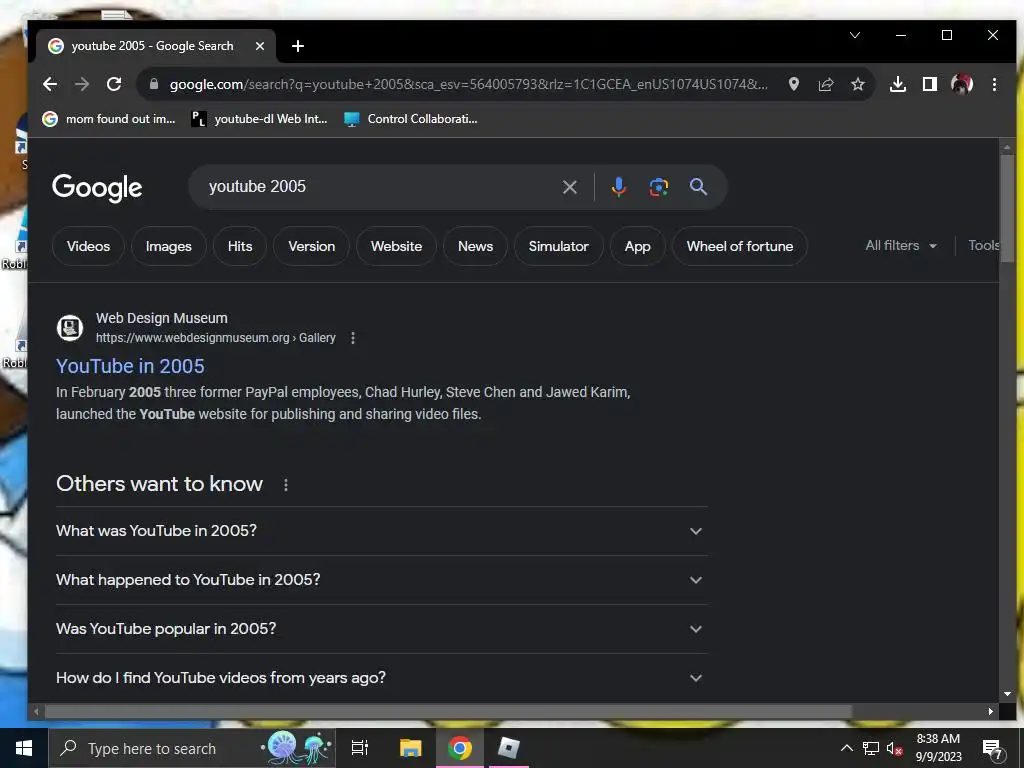Click the Web Design Museum site favicon
Image resolution: width=1024 pixels, height=768 pixels.
pyautogui.click(x=70, y=328)
